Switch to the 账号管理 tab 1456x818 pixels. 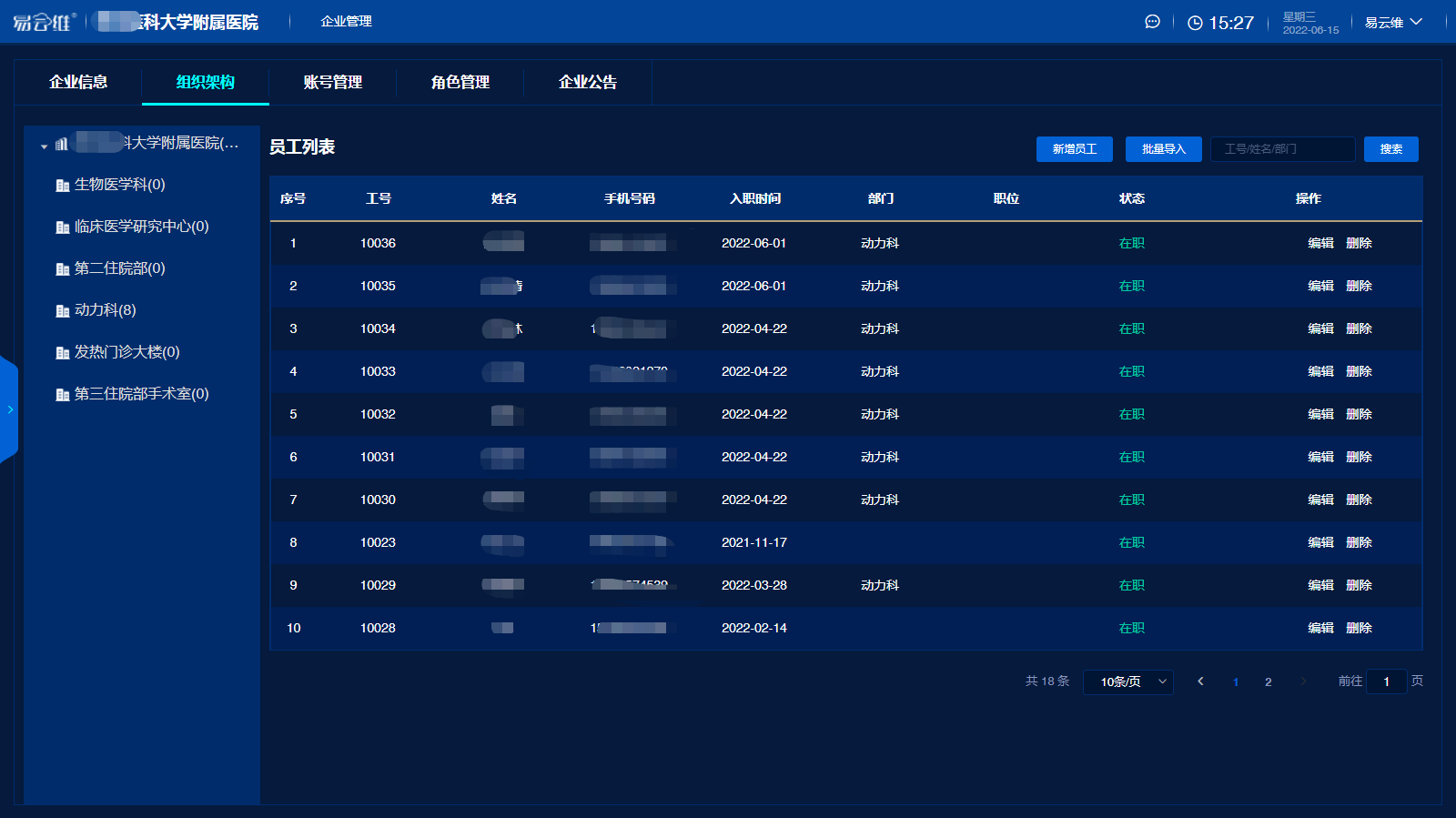point(332,83)
